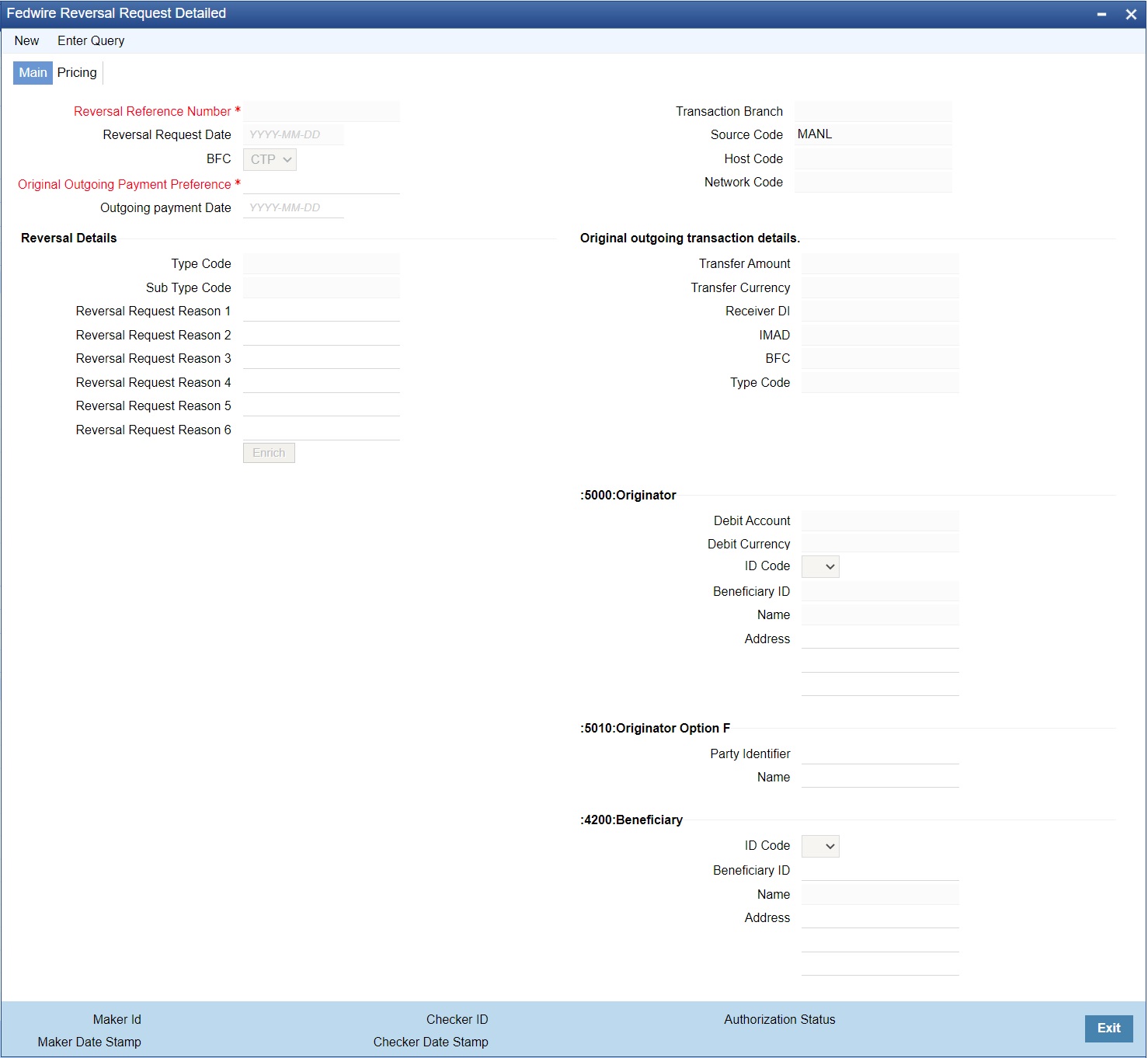The height and width of the screenshot is (1058, 1148).
Task: Click the original transaction Type Code field
Action: (x=880, y=382)
